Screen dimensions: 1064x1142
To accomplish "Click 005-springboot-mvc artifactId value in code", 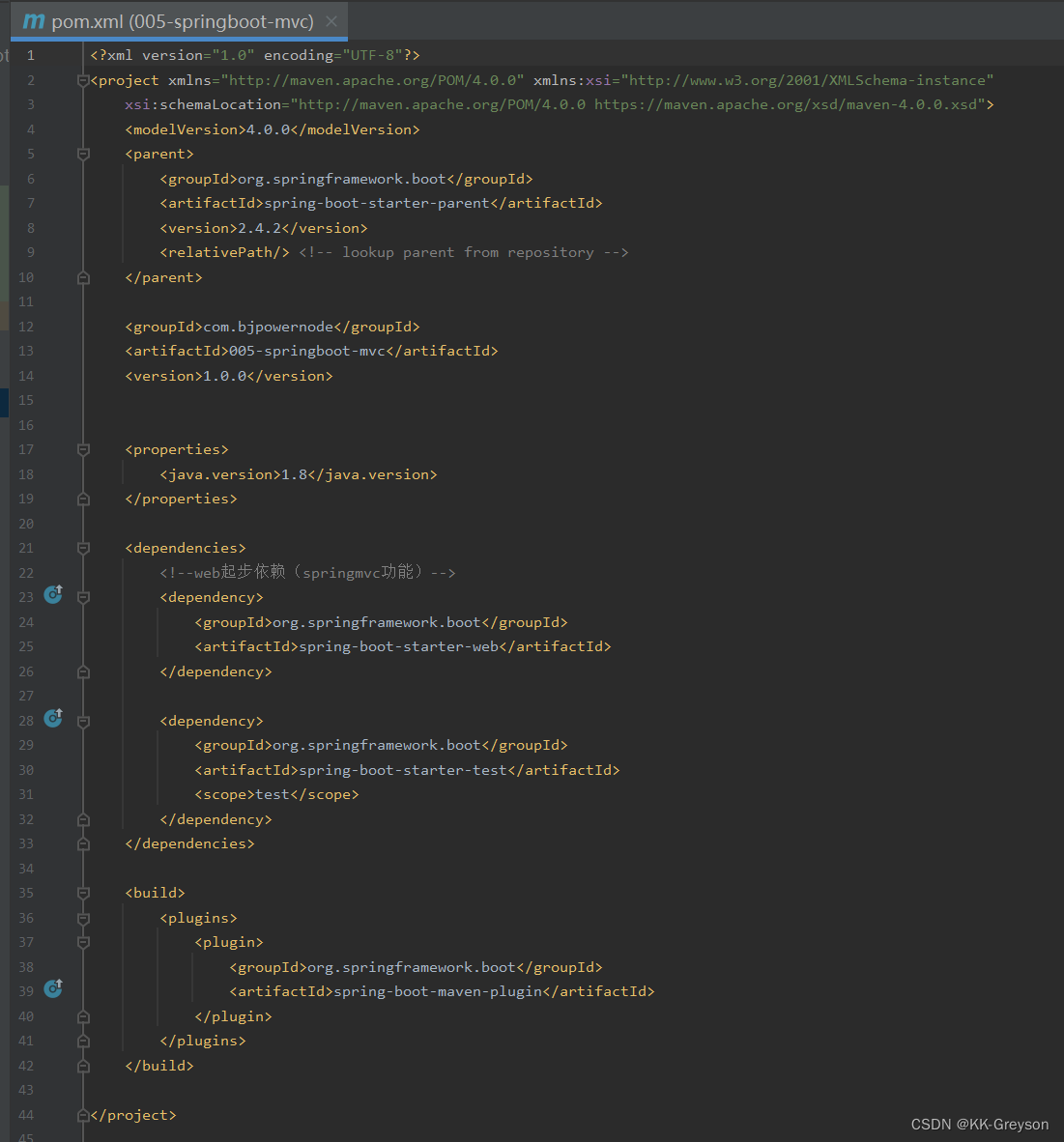I will pyautogui.click(x=307, y=351).
